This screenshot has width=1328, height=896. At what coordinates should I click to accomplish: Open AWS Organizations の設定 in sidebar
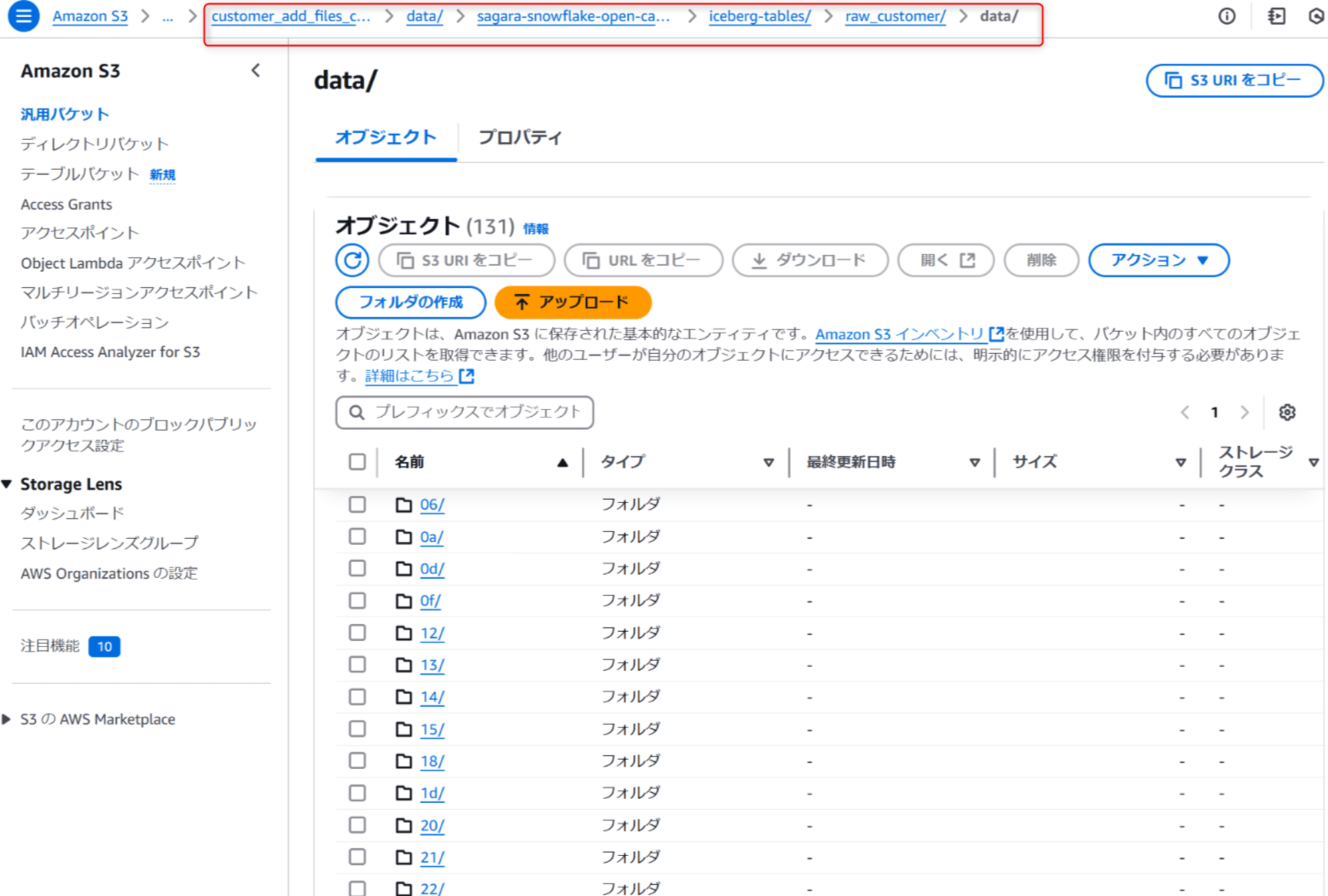110,573
